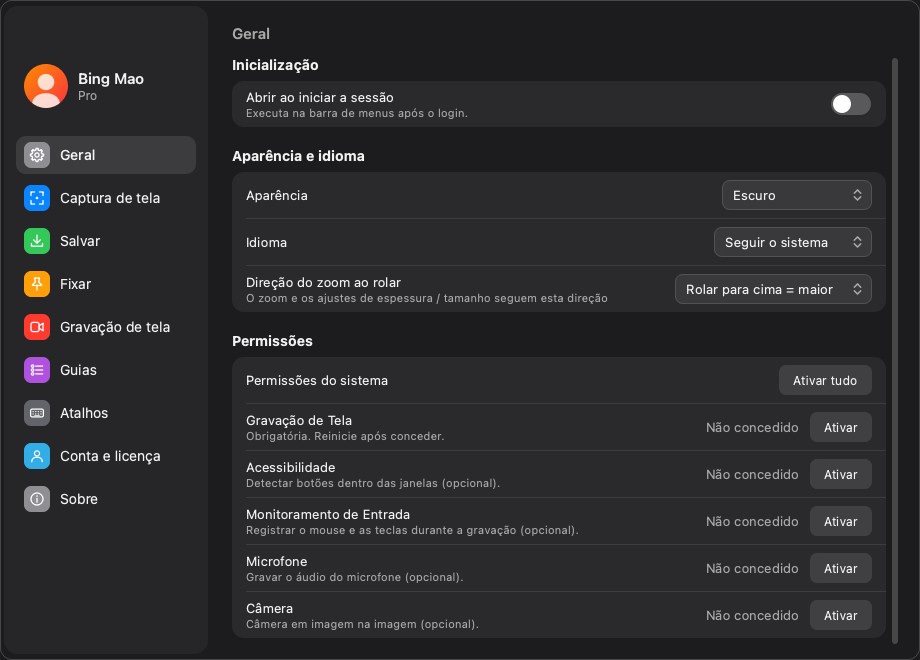Screen dimensions: 920x660
Task: Open Gravação de tela sidebar settings
Action: (106, 327)
